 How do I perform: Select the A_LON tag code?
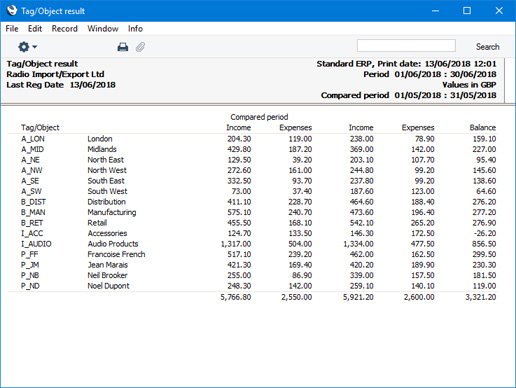[33, 139]
